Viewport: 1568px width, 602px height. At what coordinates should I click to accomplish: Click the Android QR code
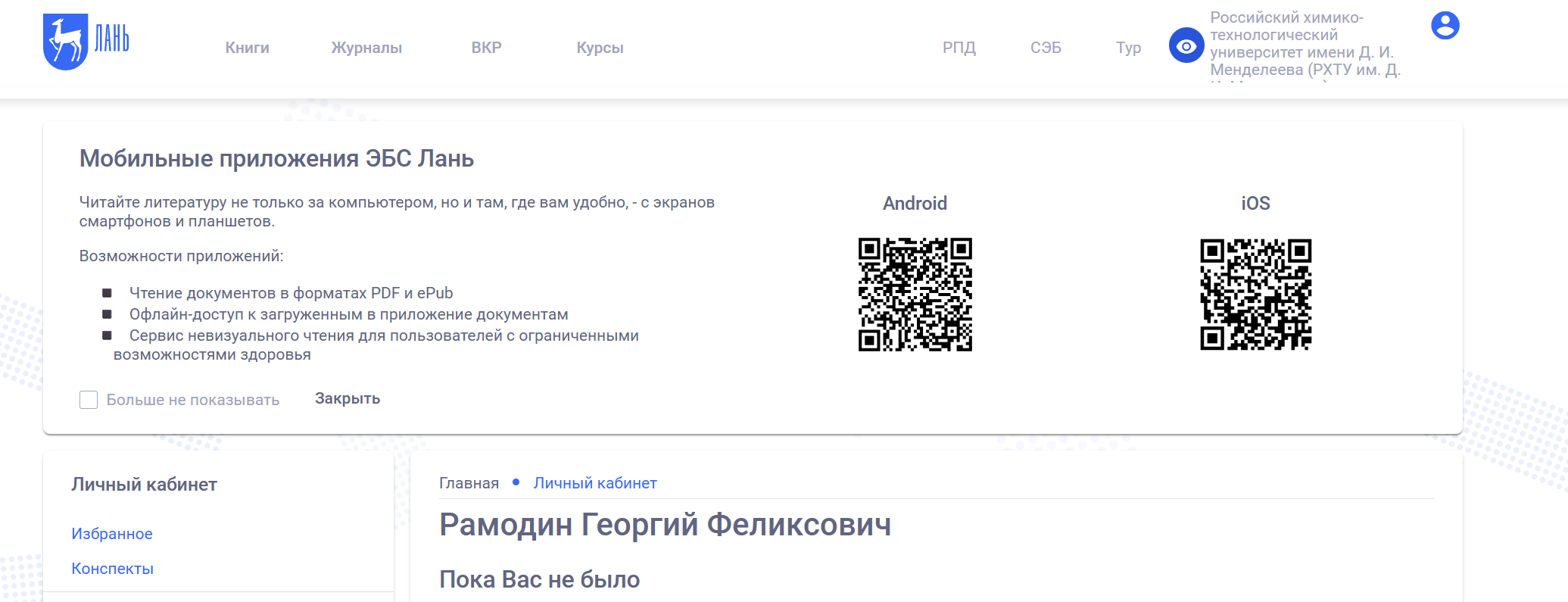pos(915,295)
